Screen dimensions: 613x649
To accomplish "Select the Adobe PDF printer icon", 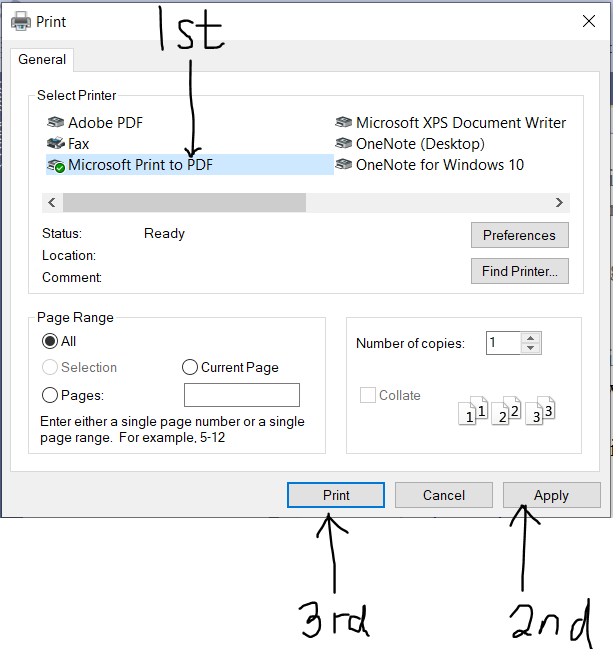I will [55, 123].
